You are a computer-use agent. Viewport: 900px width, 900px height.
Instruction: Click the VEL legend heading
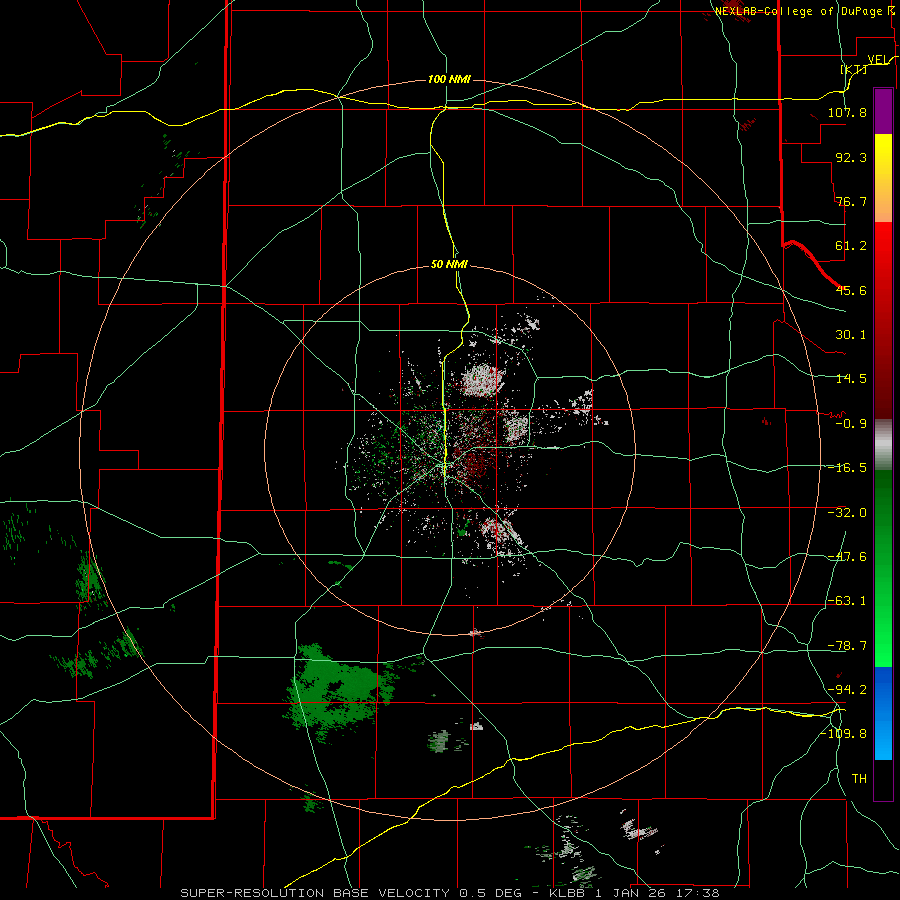878,60
